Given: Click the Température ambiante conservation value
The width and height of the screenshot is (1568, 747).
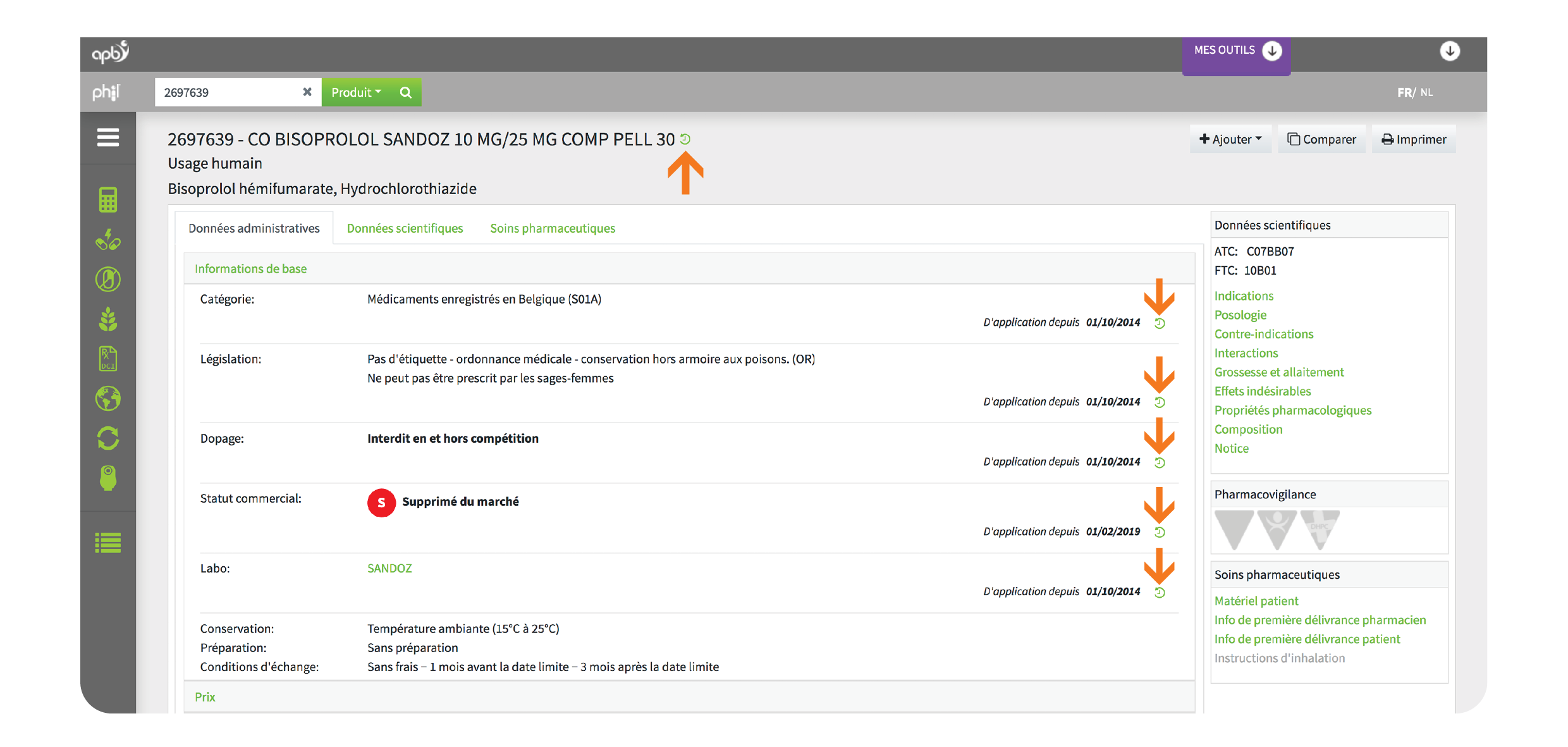Looking at the screenshot, I should (x=463, y=629).
